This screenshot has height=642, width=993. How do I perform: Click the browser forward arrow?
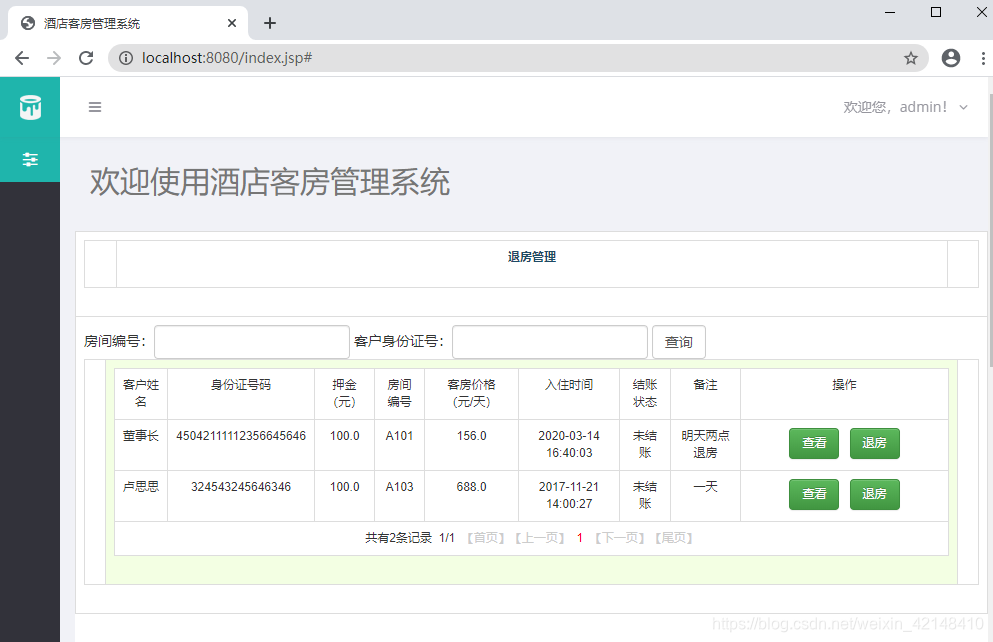point(54,58)
